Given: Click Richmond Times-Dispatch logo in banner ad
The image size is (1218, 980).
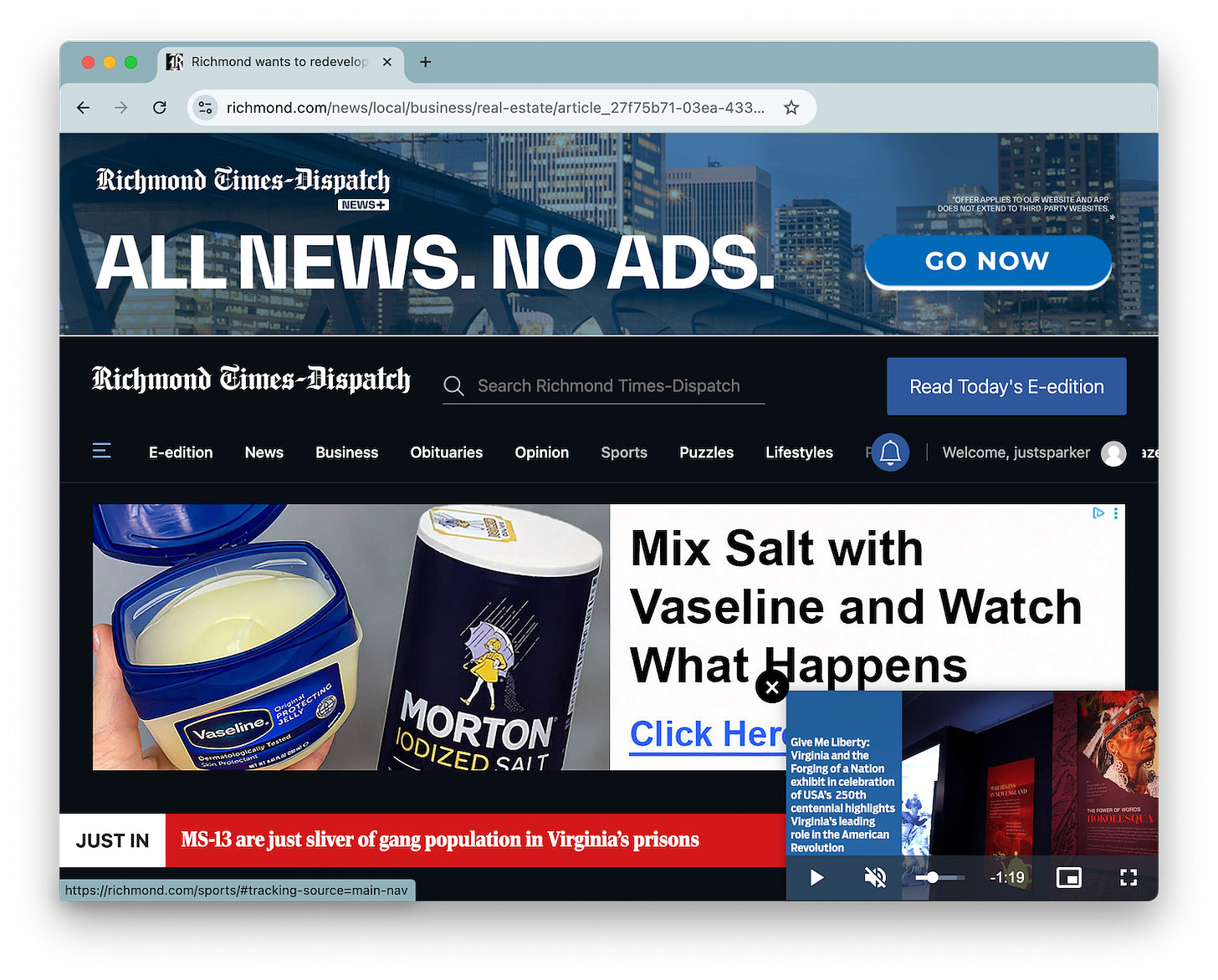Looking at the screenshot, I should (x=243, y=181).
